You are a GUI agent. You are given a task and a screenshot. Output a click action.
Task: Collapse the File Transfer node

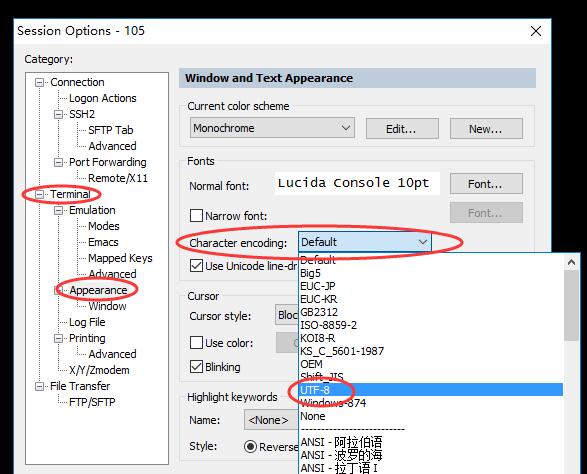(39, 386)
